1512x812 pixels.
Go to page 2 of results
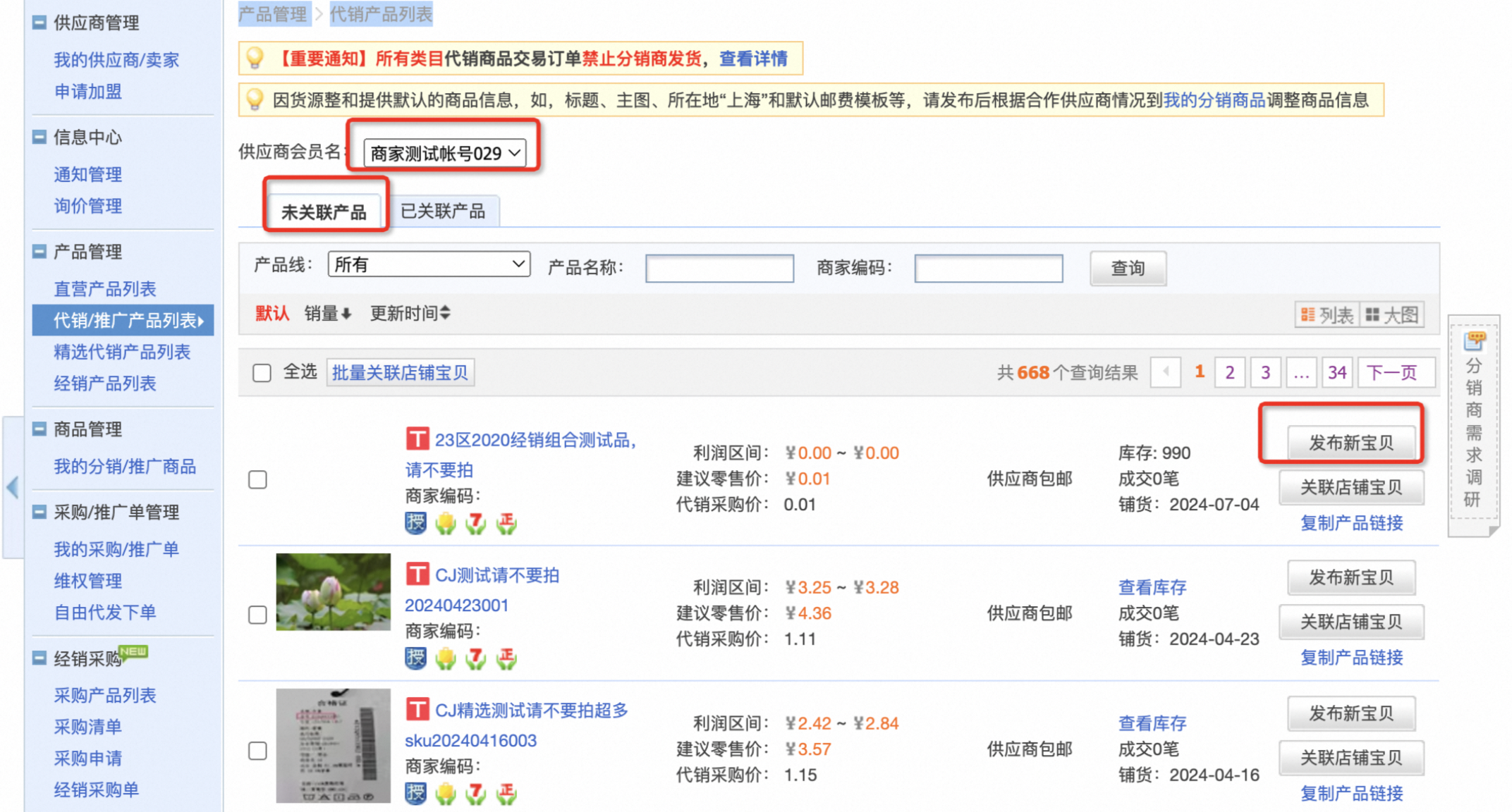1229,372
